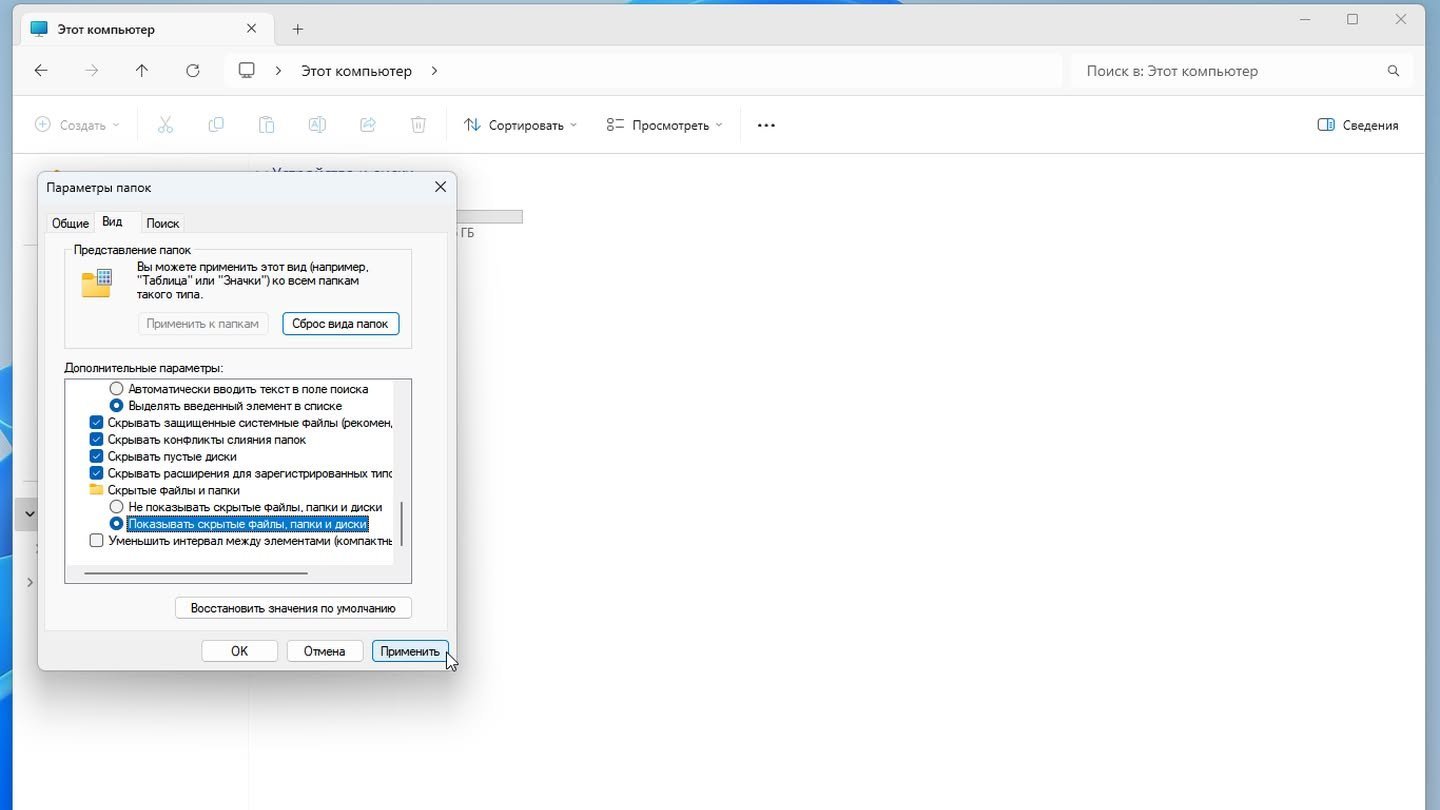Switch to the Общие tab
This screenshot has height=810, width=1440.
pos(70,223)
